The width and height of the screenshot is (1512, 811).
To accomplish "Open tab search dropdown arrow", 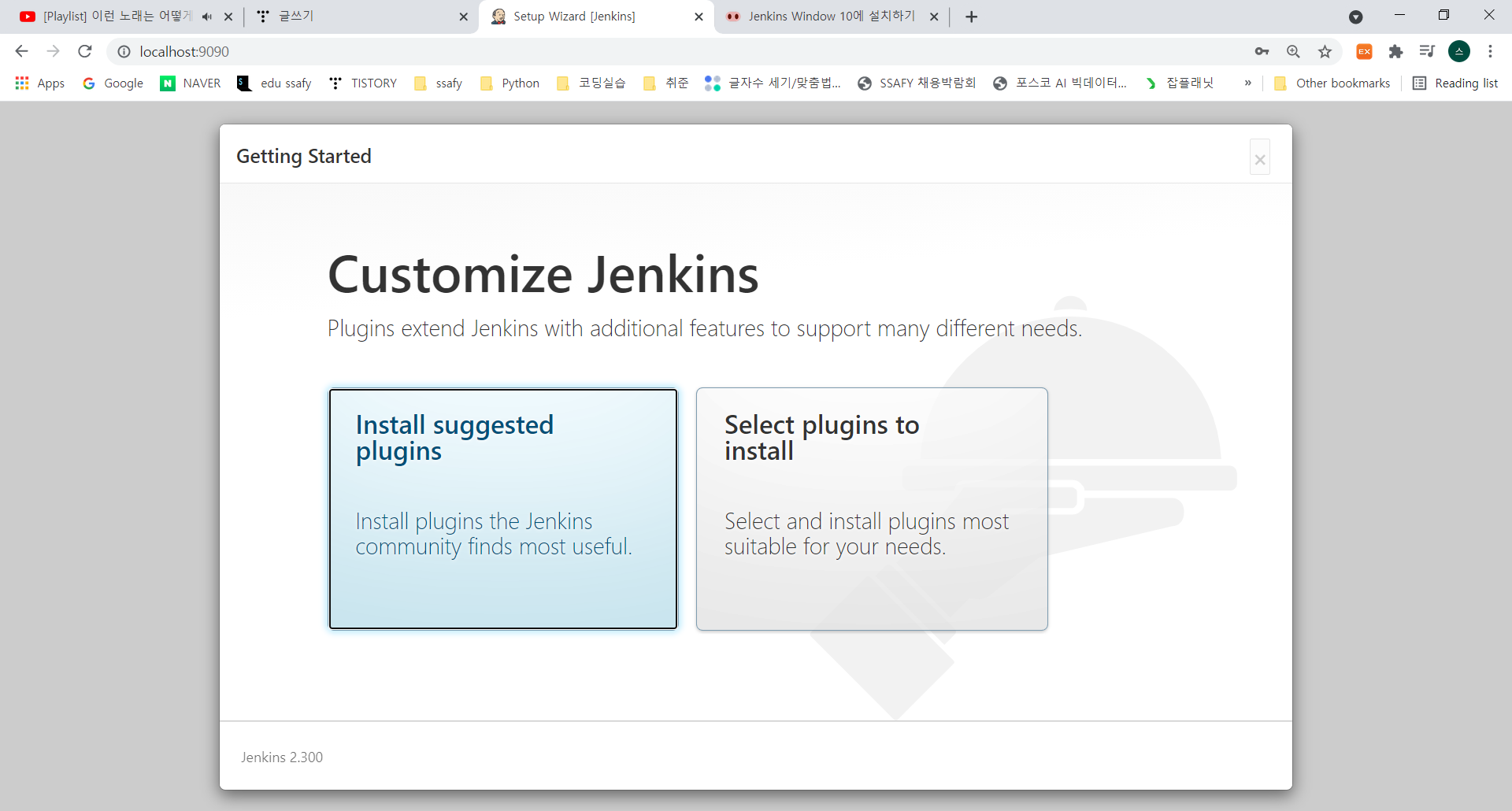I will (1356, 17).
